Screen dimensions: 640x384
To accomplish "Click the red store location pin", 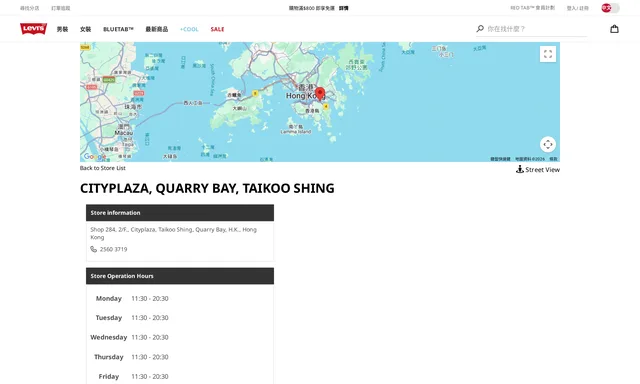I will pyautogui.click(x=320, y=94).
